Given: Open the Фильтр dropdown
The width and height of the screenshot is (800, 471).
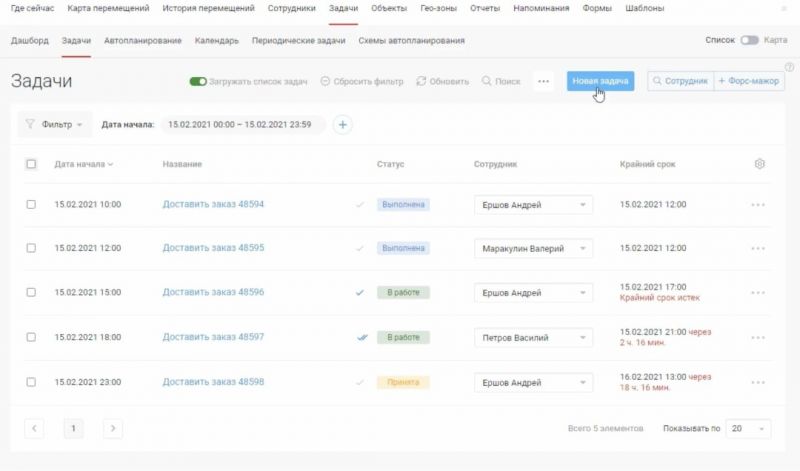Looking at the screenshot, I should (x=56, y=125).
